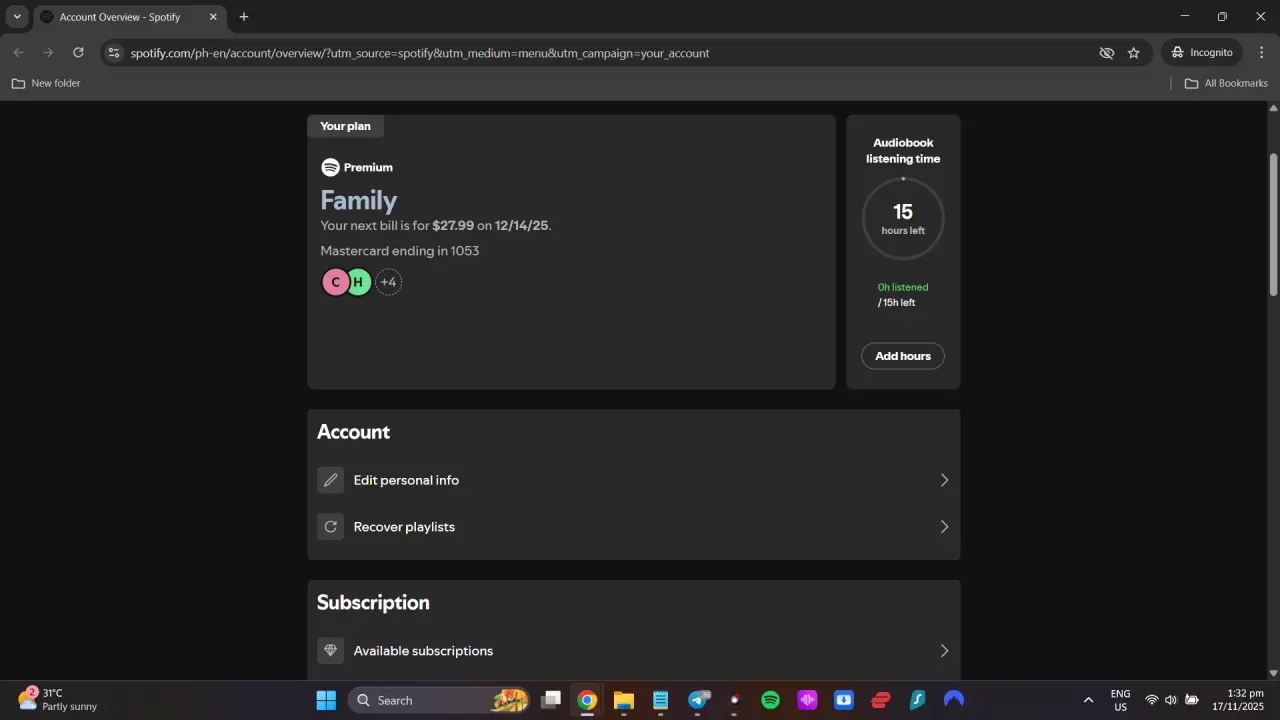Open the Wi-Fi network tray icon
Screen dimensions: 1280x720
click(1151, 700)
